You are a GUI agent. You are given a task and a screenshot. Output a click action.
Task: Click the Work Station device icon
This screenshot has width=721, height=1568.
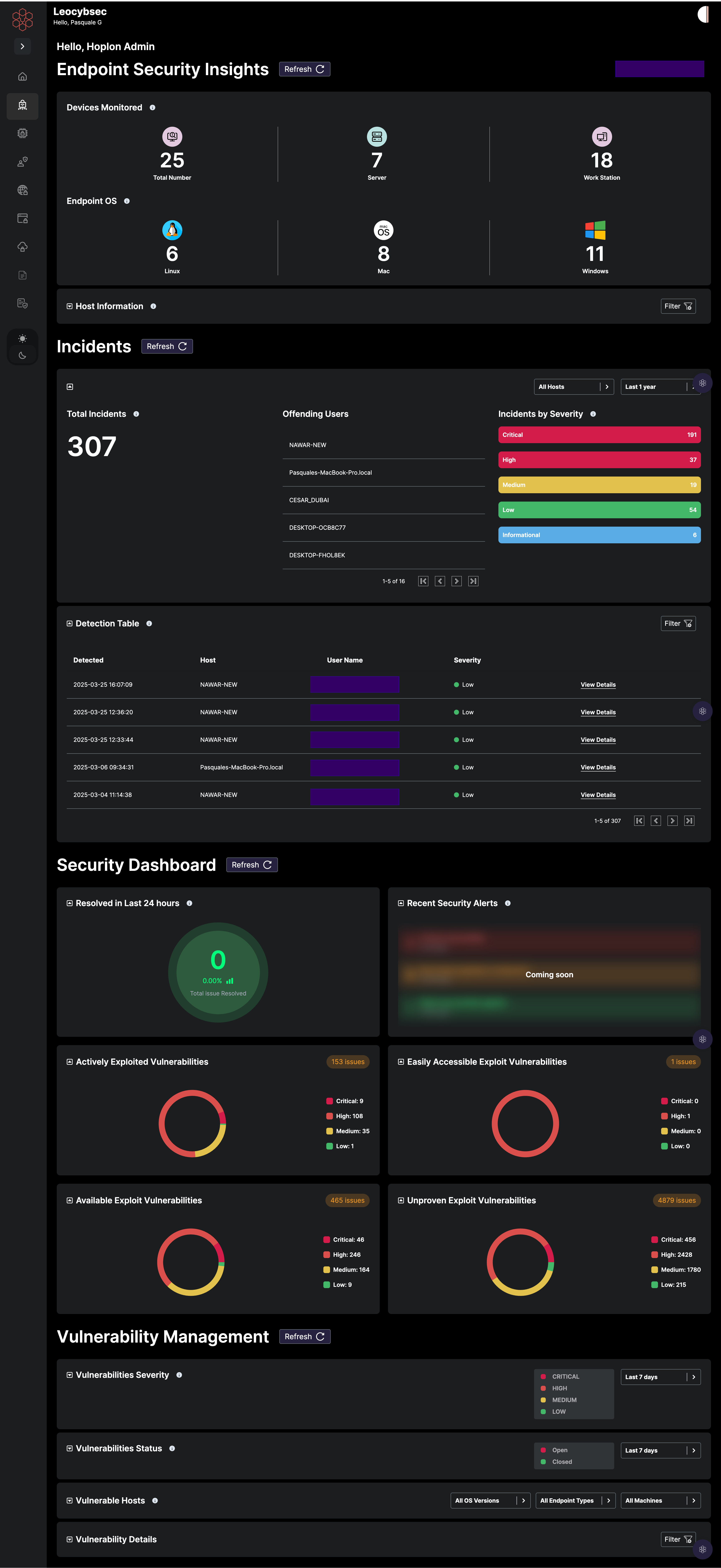[602, 137]
